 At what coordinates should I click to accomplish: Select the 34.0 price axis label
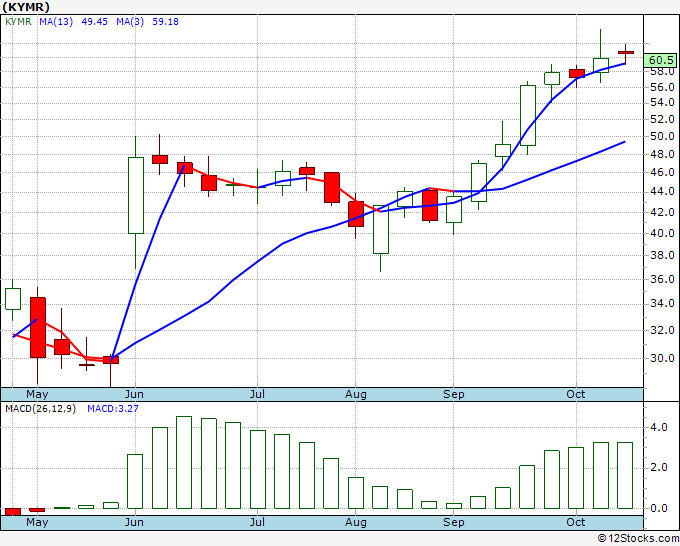click(662, 303)
